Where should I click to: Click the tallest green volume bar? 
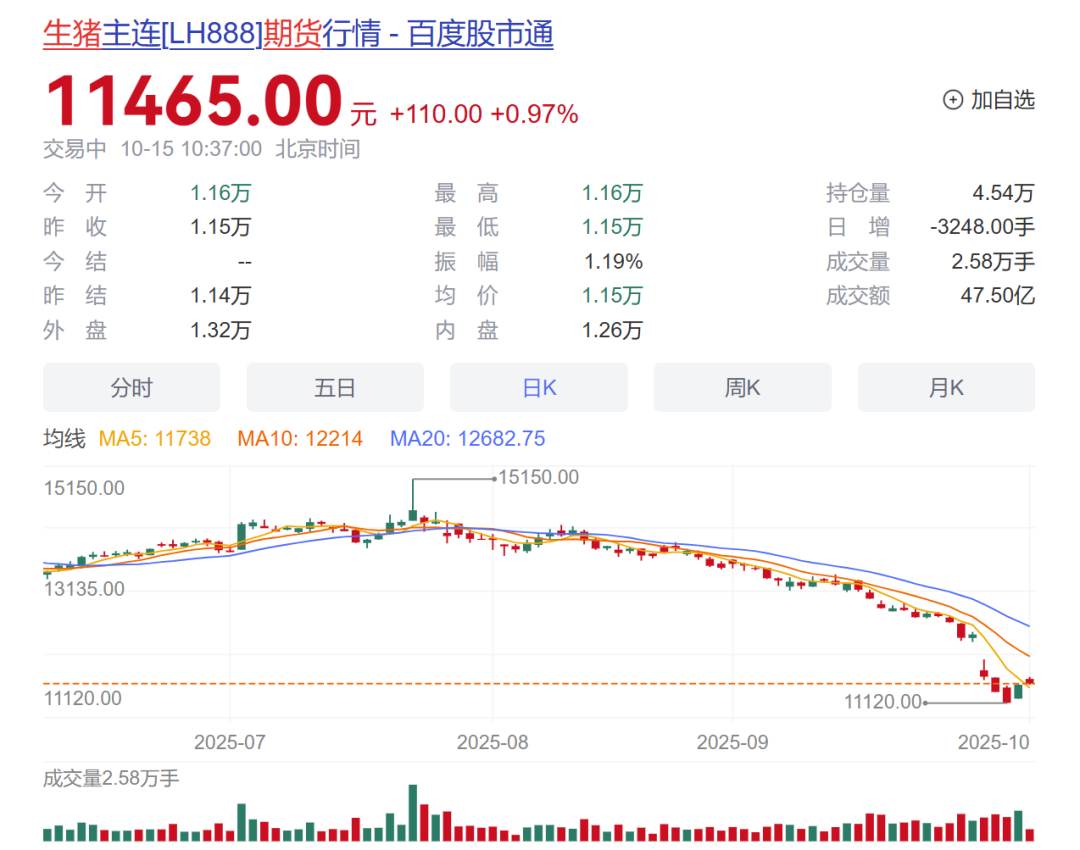tap(412, 813)
